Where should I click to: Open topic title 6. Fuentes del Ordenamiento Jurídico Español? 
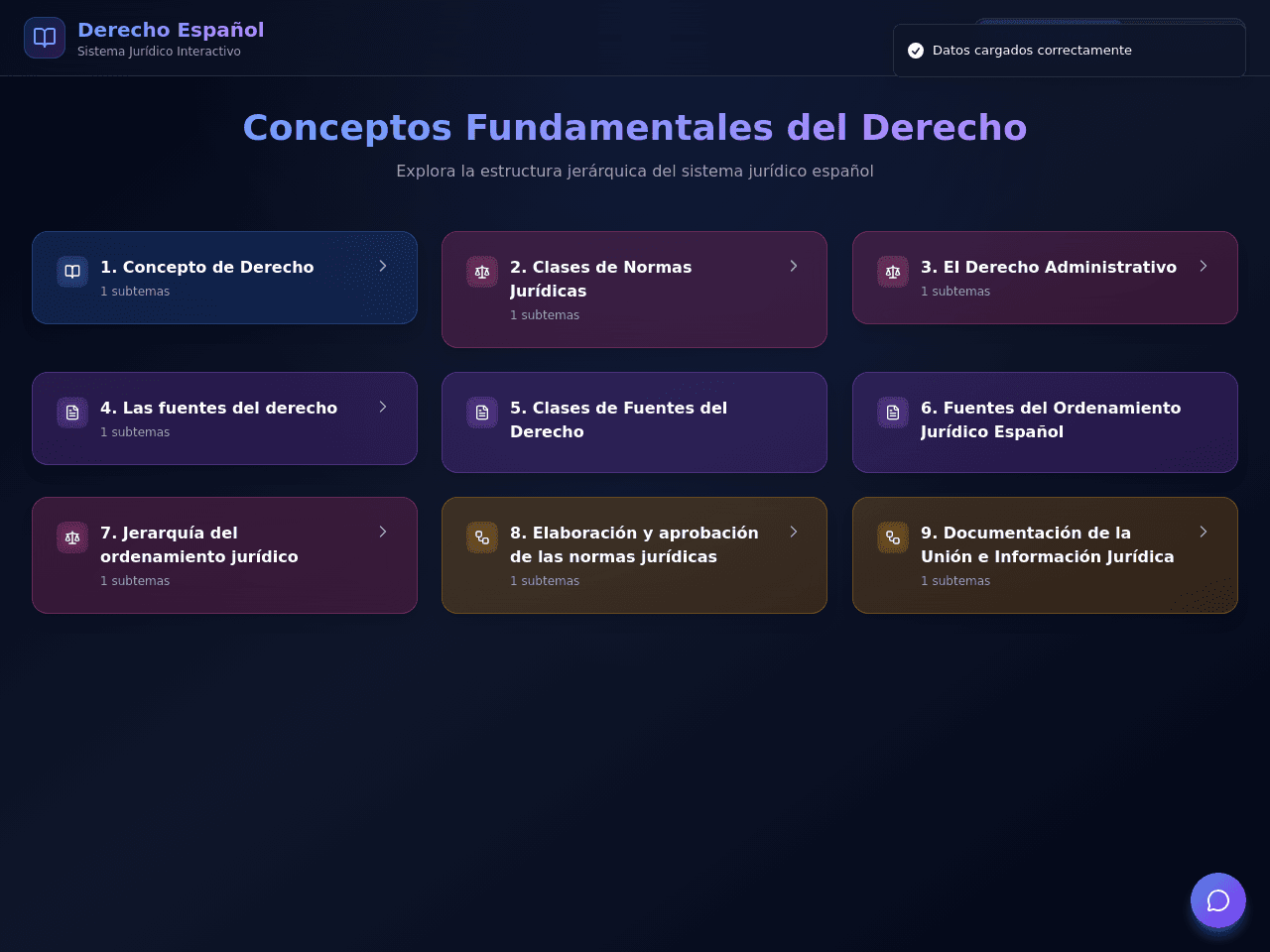click(1051, 419)
